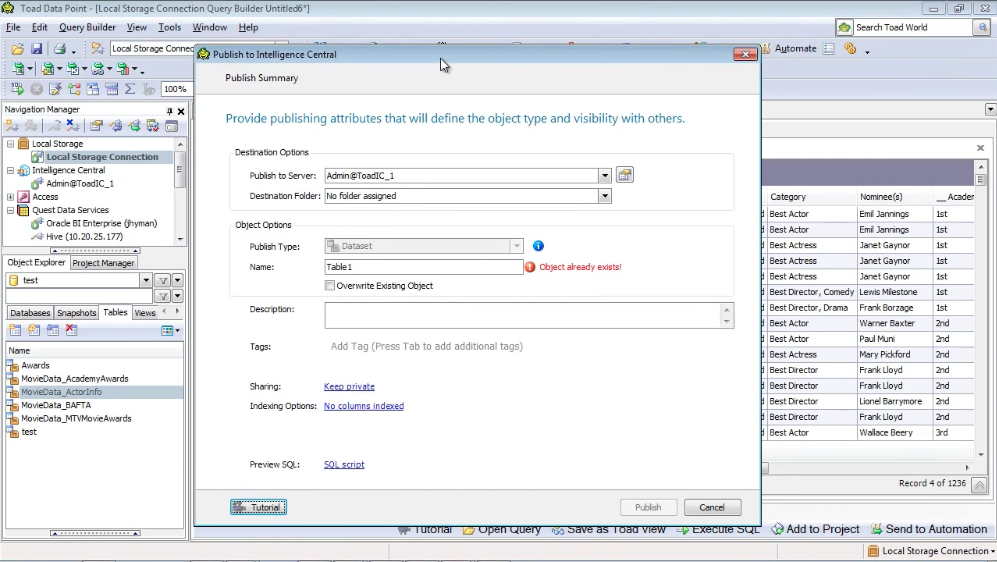Select Admin@ToadIC_1 in the navigation tree
Viewport: 997px width, 562px height.
79,184
